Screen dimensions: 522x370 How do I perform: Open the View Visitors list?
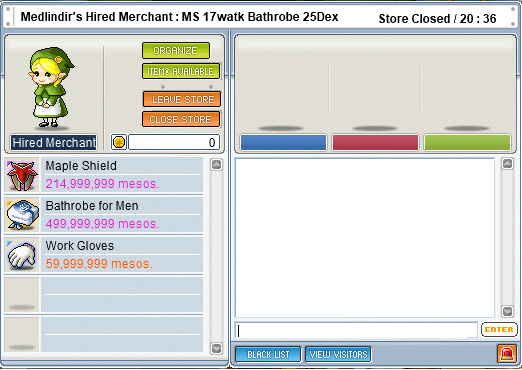(x=338, y=354)
